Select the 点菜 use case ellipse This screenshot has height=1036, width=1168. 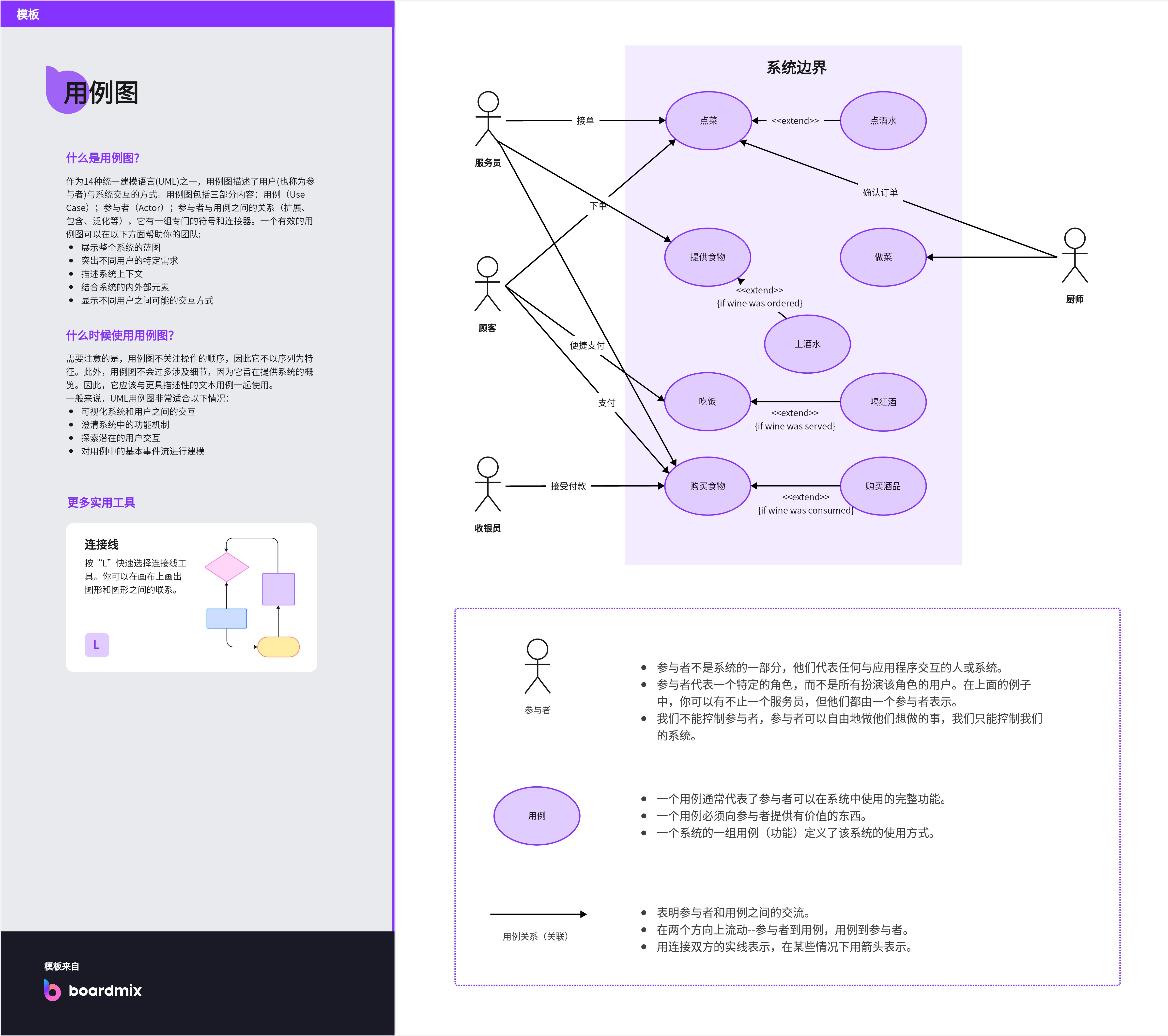[x=708, y=121]
